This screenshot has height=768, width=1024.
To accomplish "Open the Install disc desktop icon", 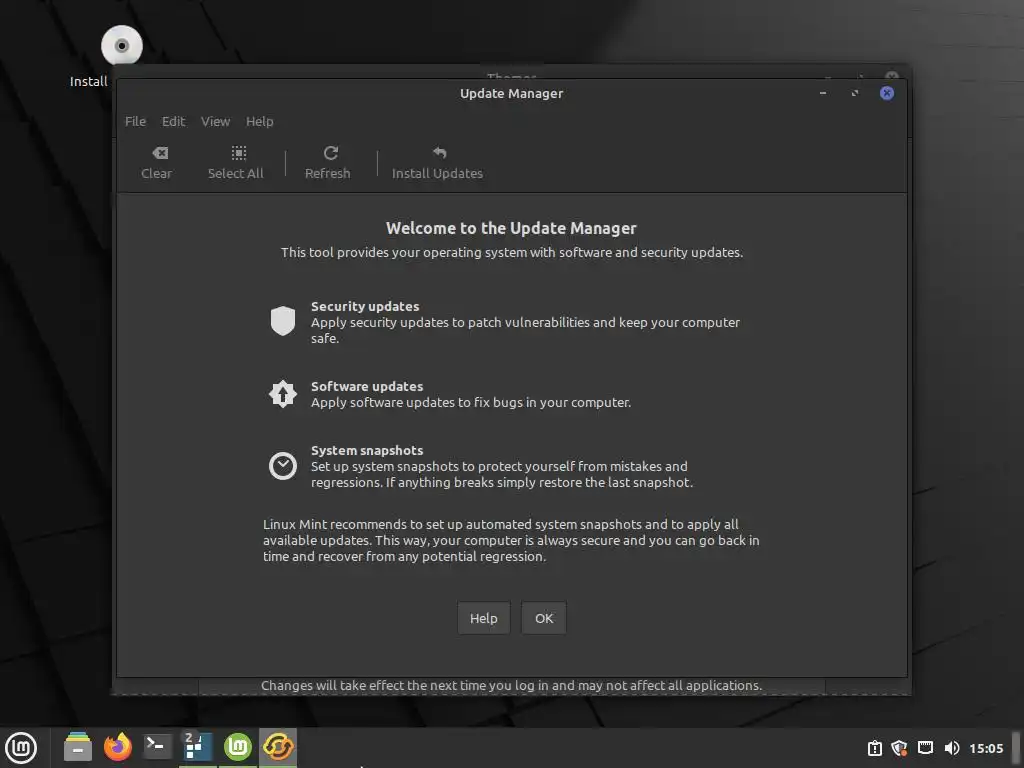I will coord(121,46).
